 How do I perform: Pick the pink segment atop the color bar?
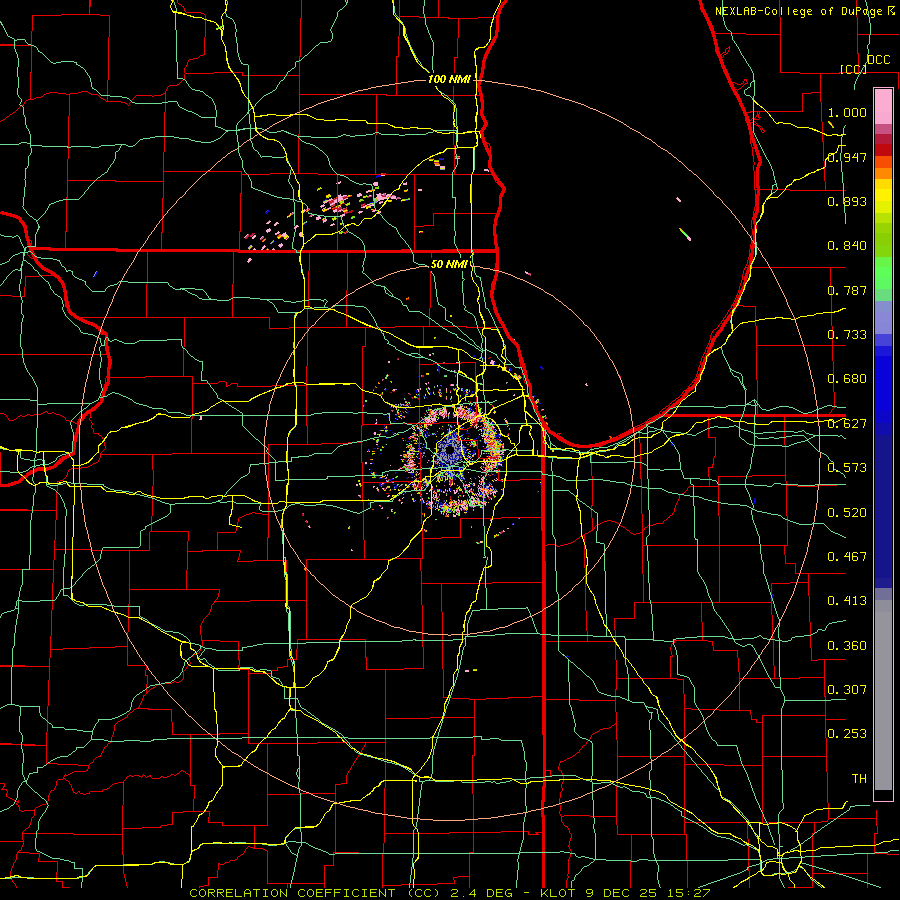point(883,107)
